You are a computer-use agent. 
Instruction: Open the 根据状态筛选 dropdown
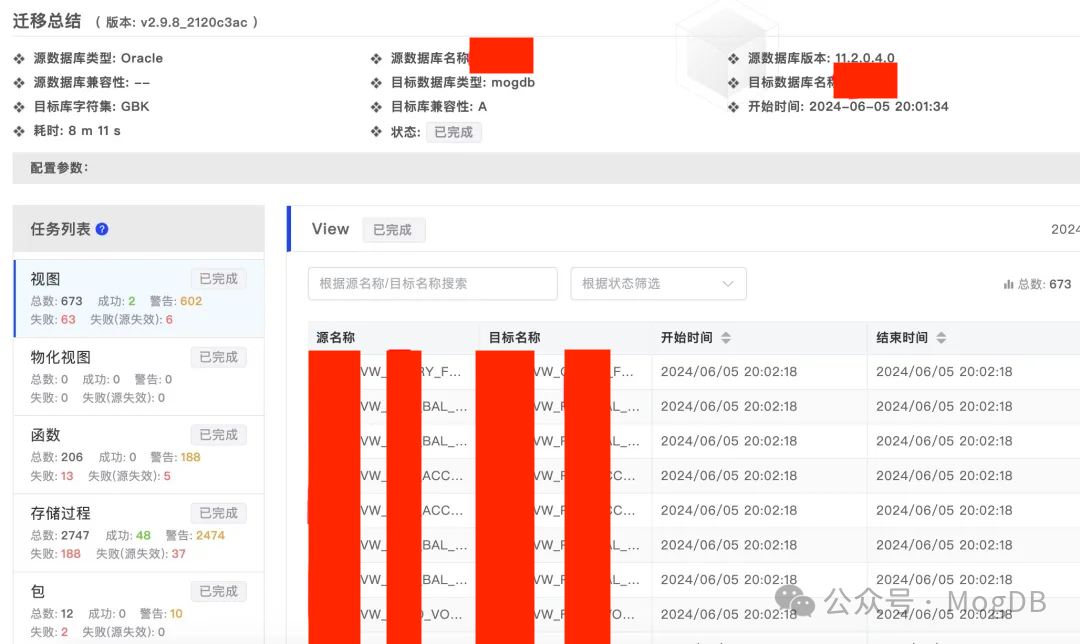pyautogui.click(x=658, y=284)
